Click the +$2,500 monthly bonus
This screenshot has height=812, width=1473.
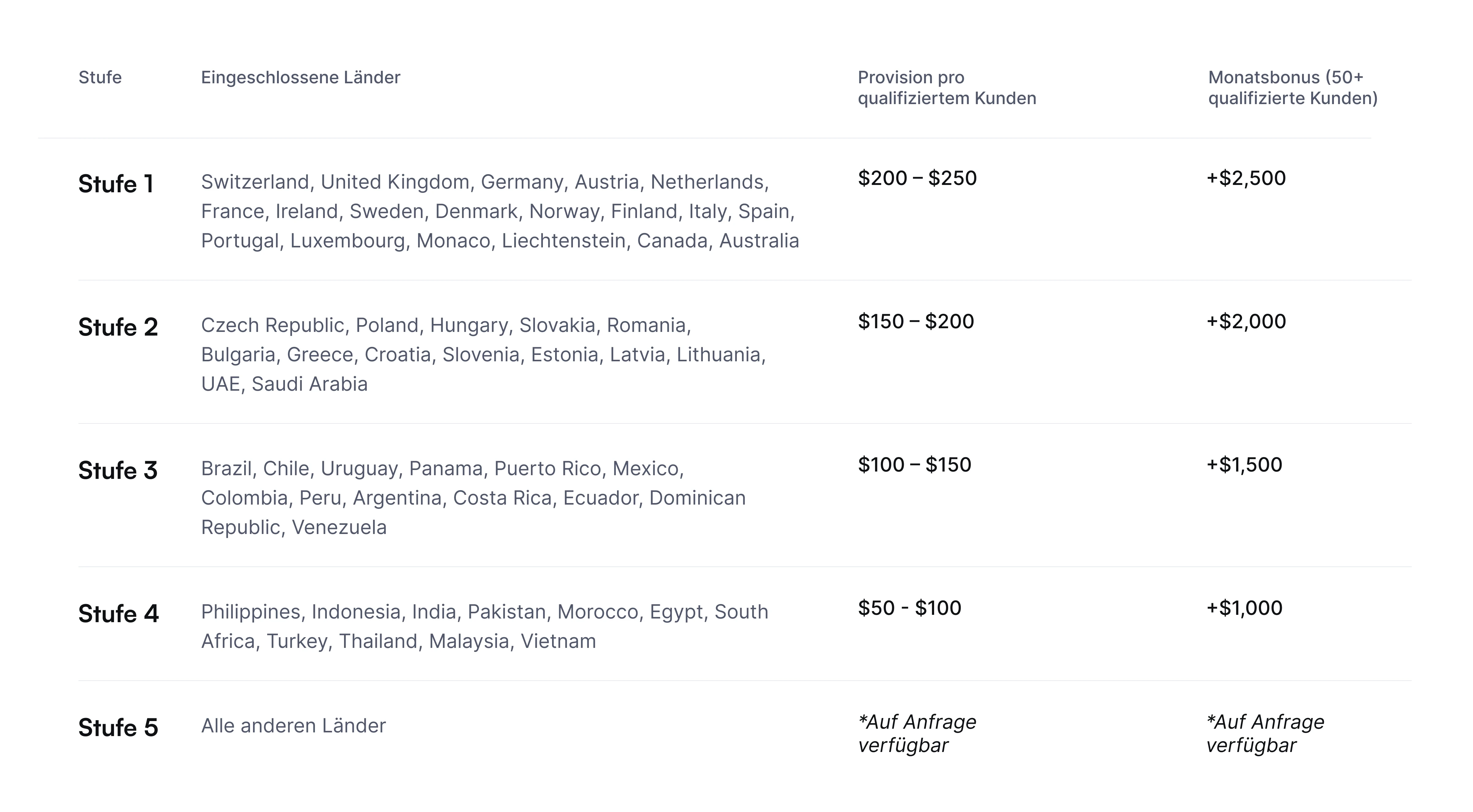pos(1246,178)
